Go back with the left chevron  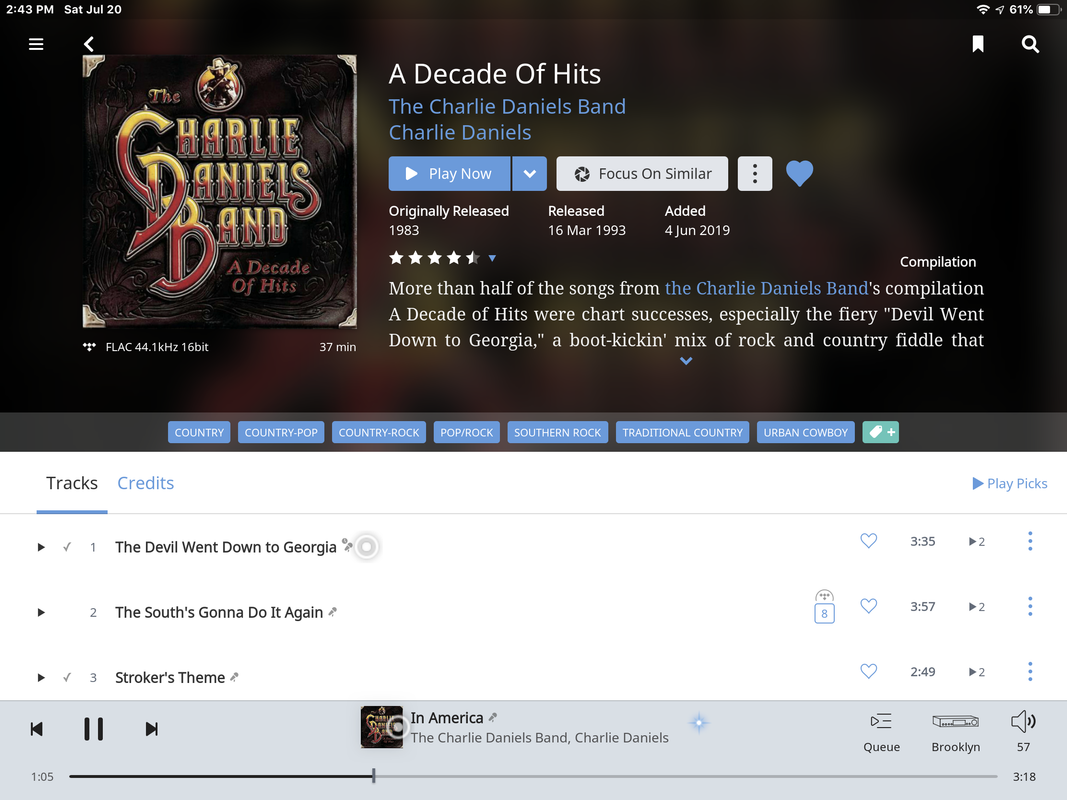(88, 44)
